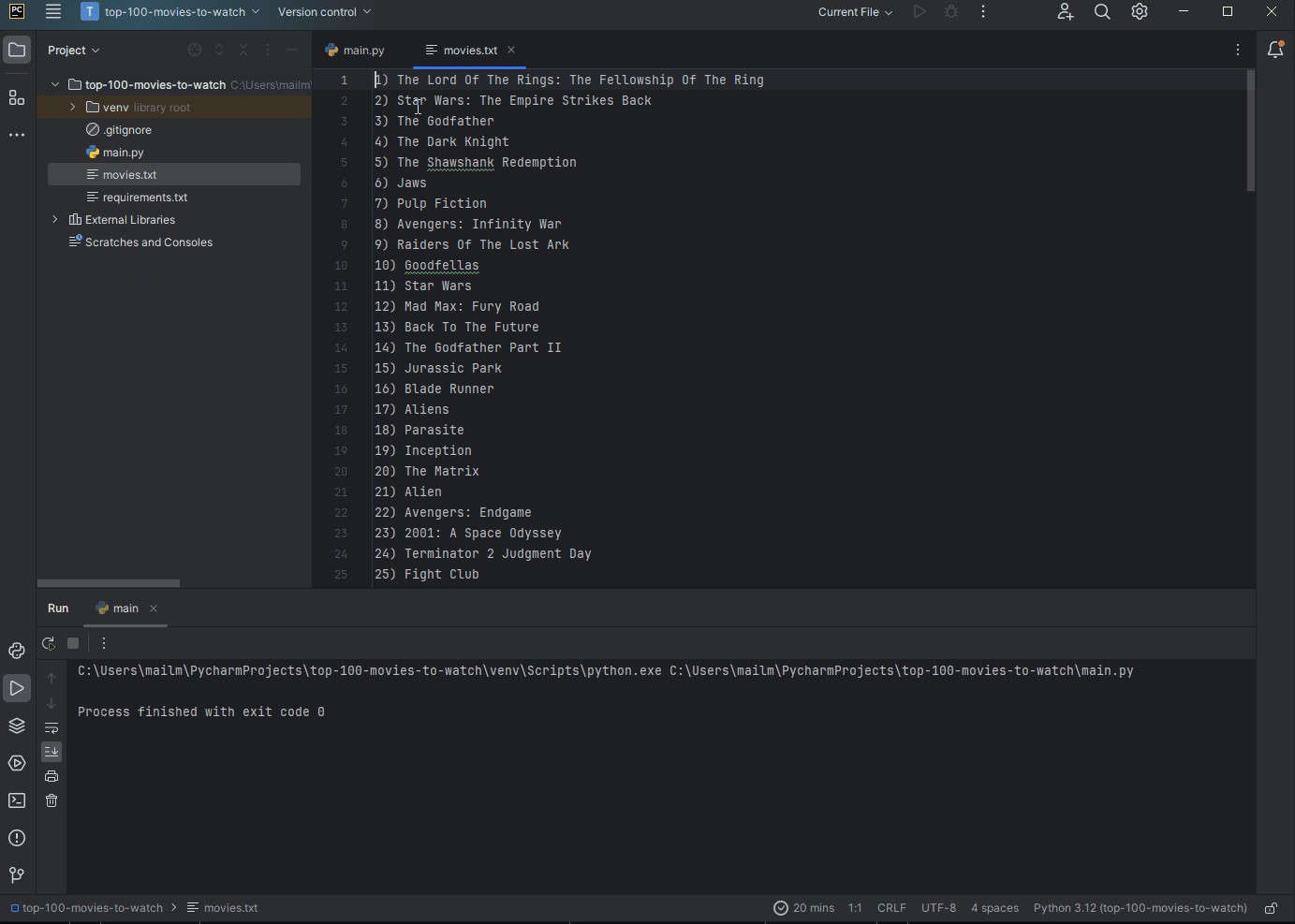Toggle the Run tool window sidebar icon
The height and width of the screenshot is (924, 1295).
pyautogui.click(x=17, y=689)
